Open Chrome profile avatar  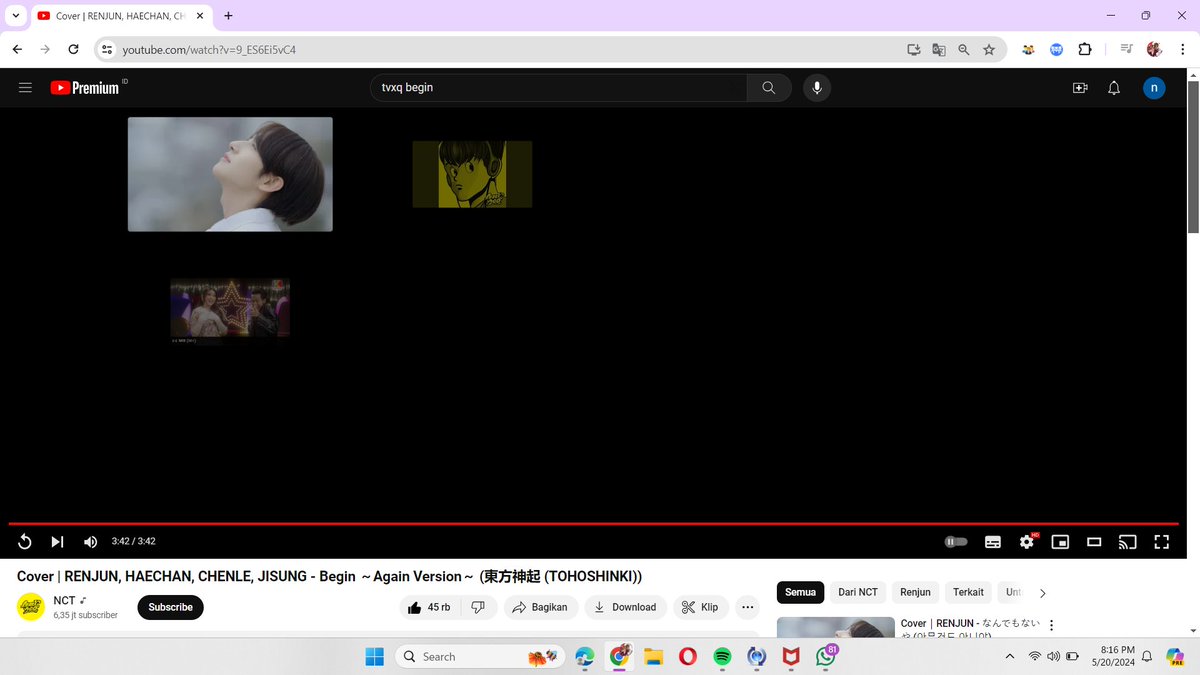[x=1154, y=49]
